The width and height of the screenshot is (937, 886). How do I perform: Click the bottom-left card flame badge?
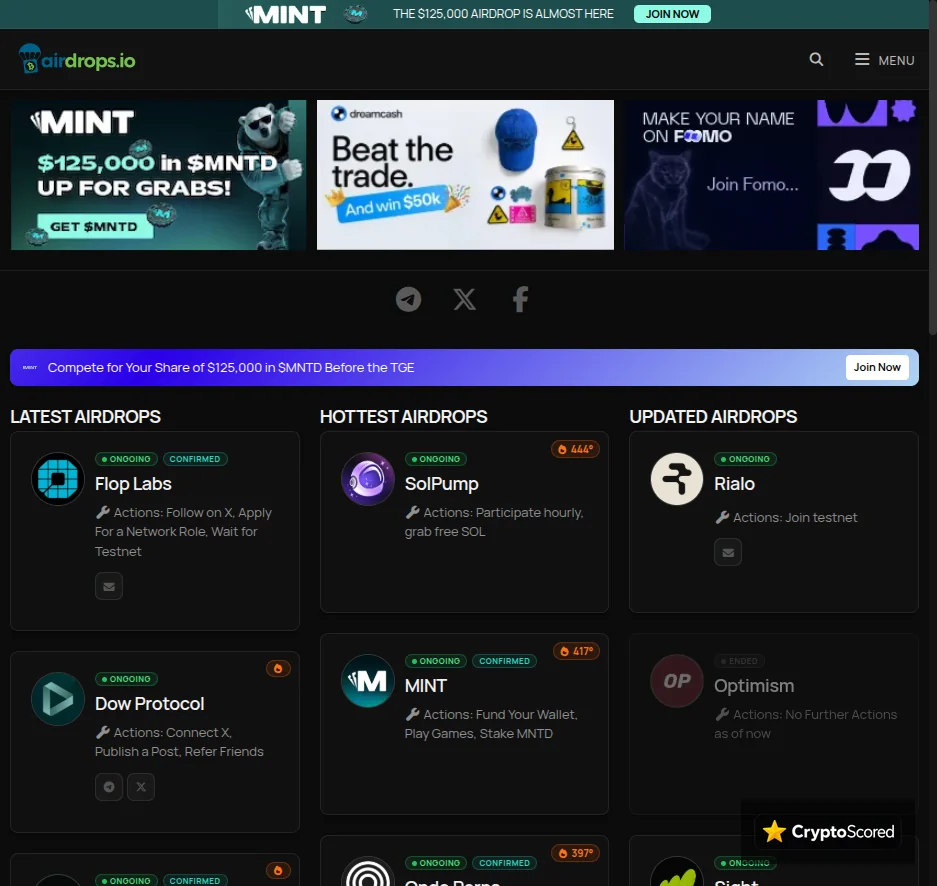(278, 870)
